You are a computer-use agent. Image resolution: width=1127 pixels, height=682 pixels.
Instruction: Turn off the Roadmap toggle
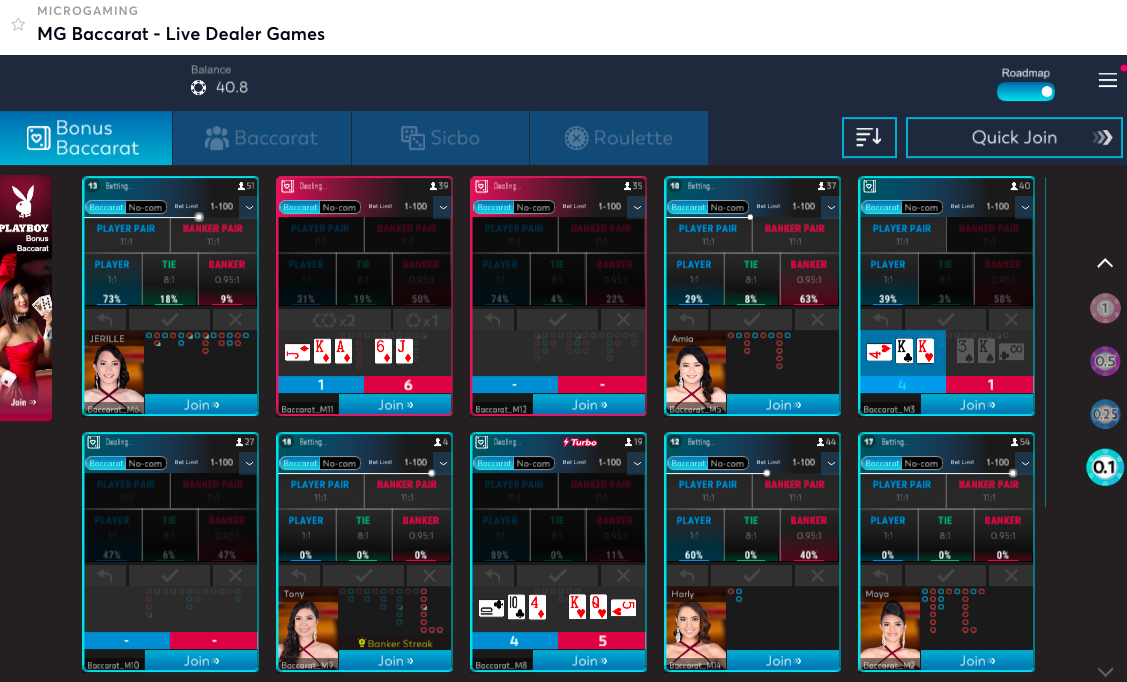1027,92
